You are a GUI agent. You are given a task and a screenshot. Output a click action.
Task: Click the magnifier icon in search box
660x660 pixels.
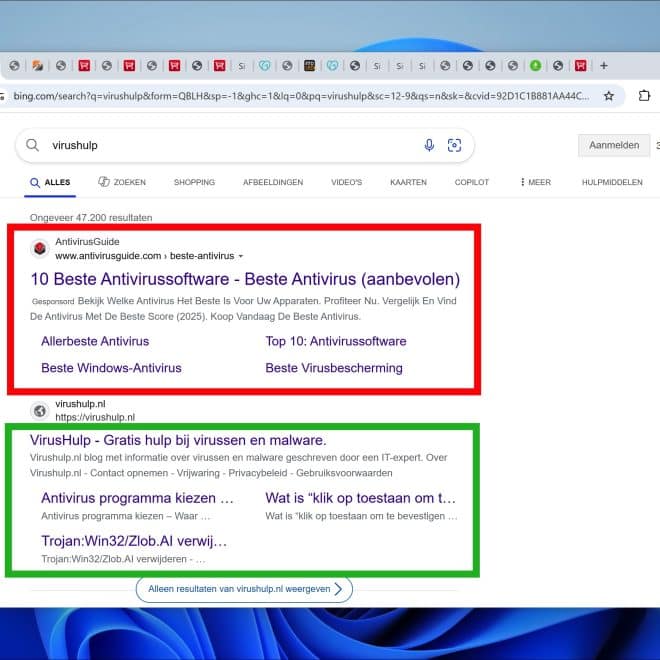point(33,145)
